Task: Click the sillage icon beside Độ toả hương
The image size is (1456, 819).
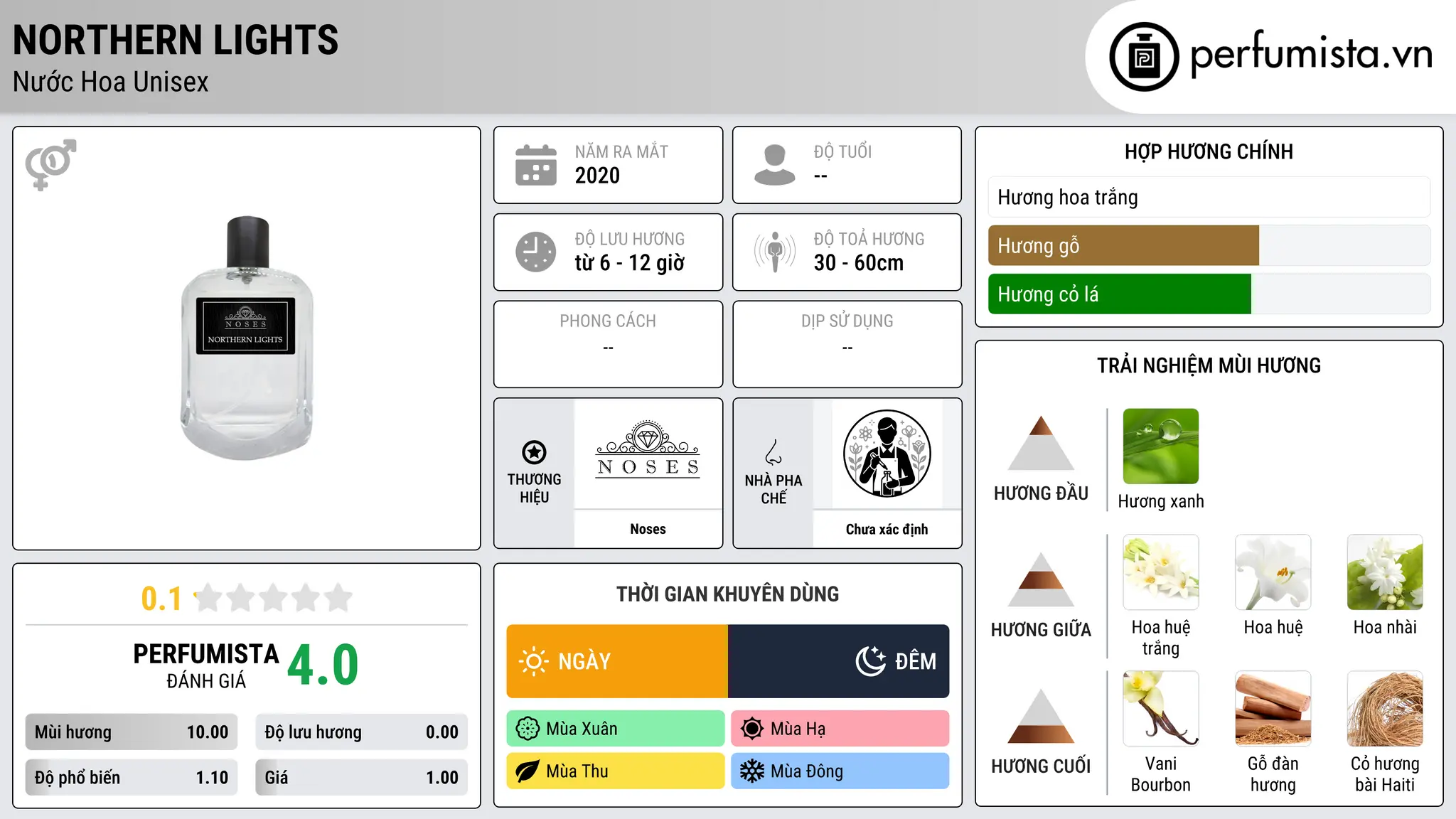Action: 775,252
